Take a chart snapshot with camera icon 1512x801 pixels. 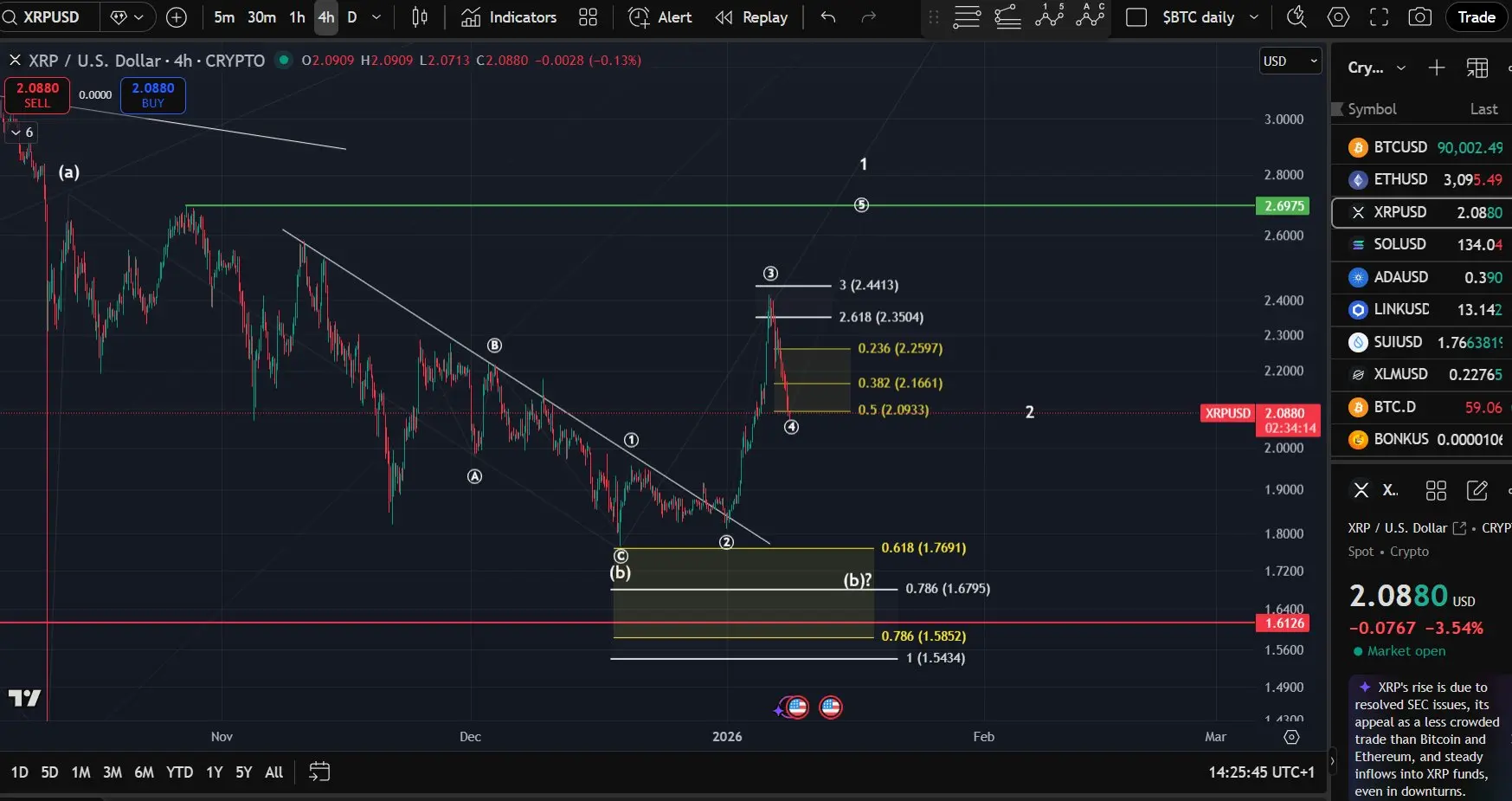(x=1420, y=17)
